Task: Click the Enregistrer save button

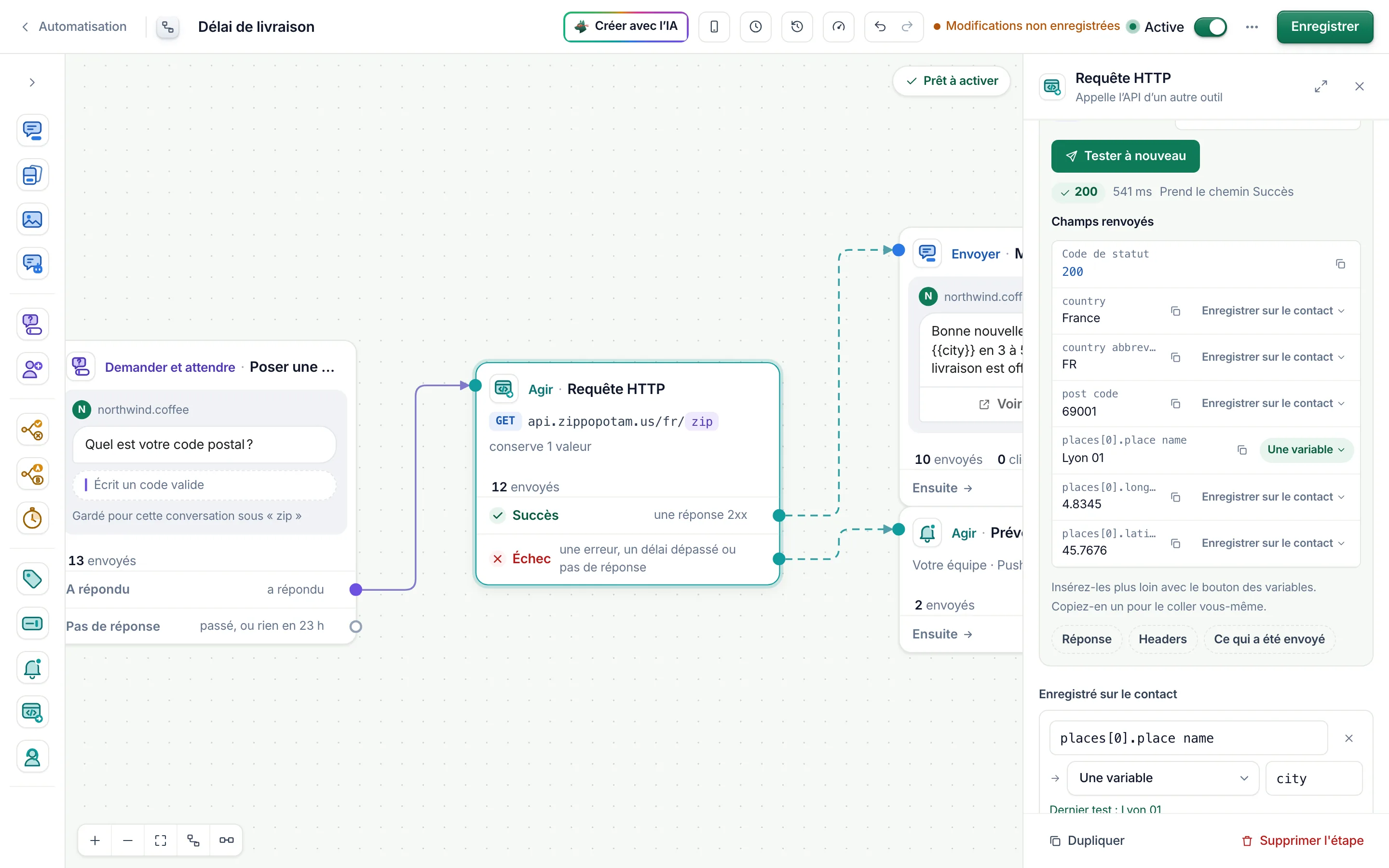Action: pos(1324,27)
